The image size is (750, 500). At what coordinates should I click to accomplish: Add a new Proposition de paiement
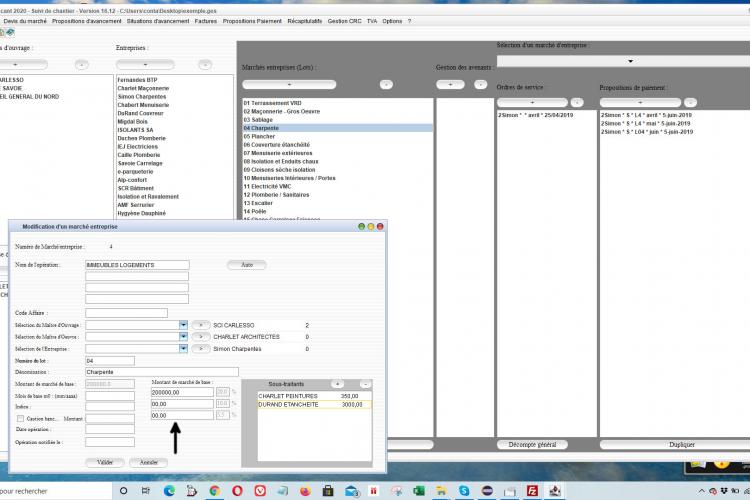[640, 102]
